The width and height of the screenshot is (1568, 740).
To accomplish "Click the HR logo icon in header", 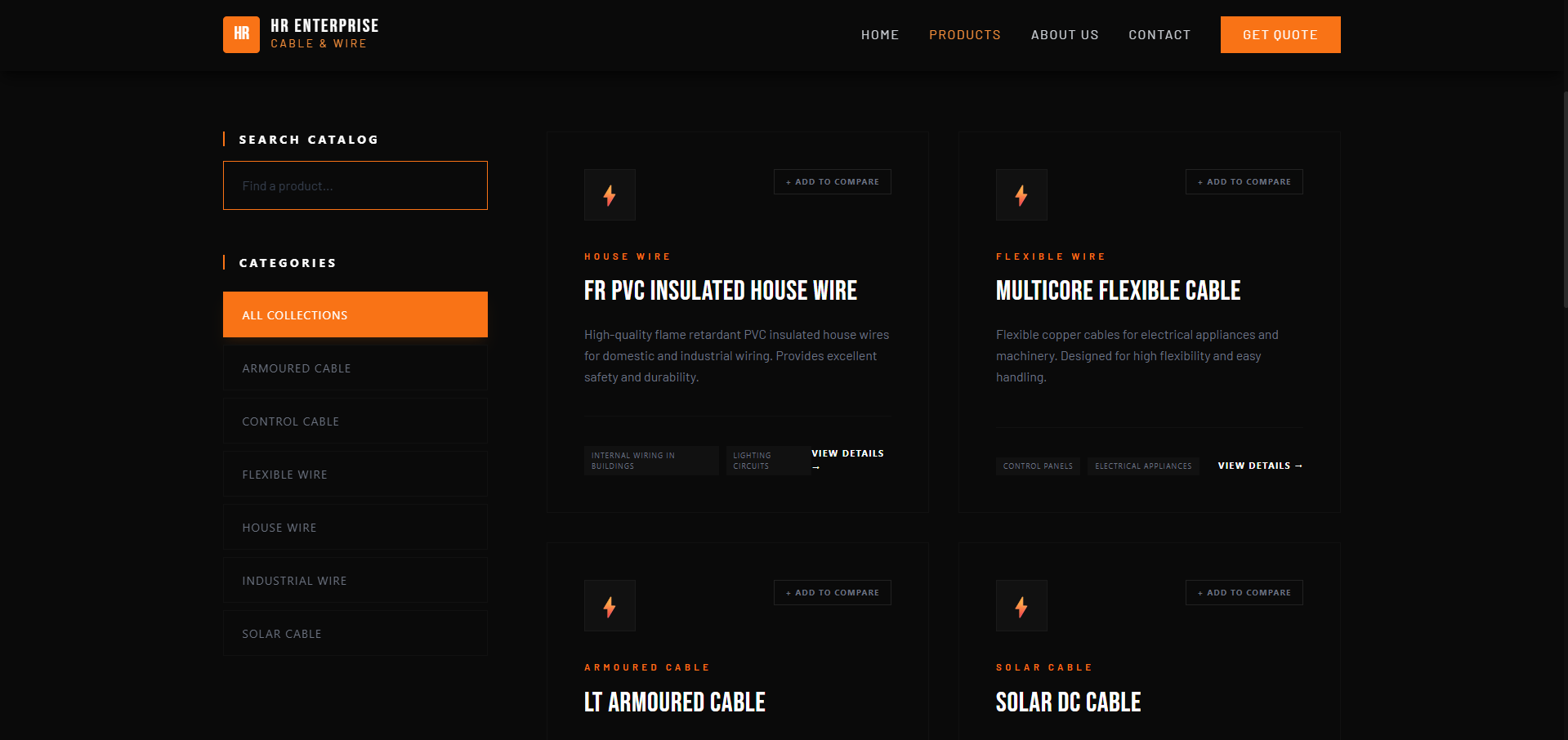I will [241, 34].
